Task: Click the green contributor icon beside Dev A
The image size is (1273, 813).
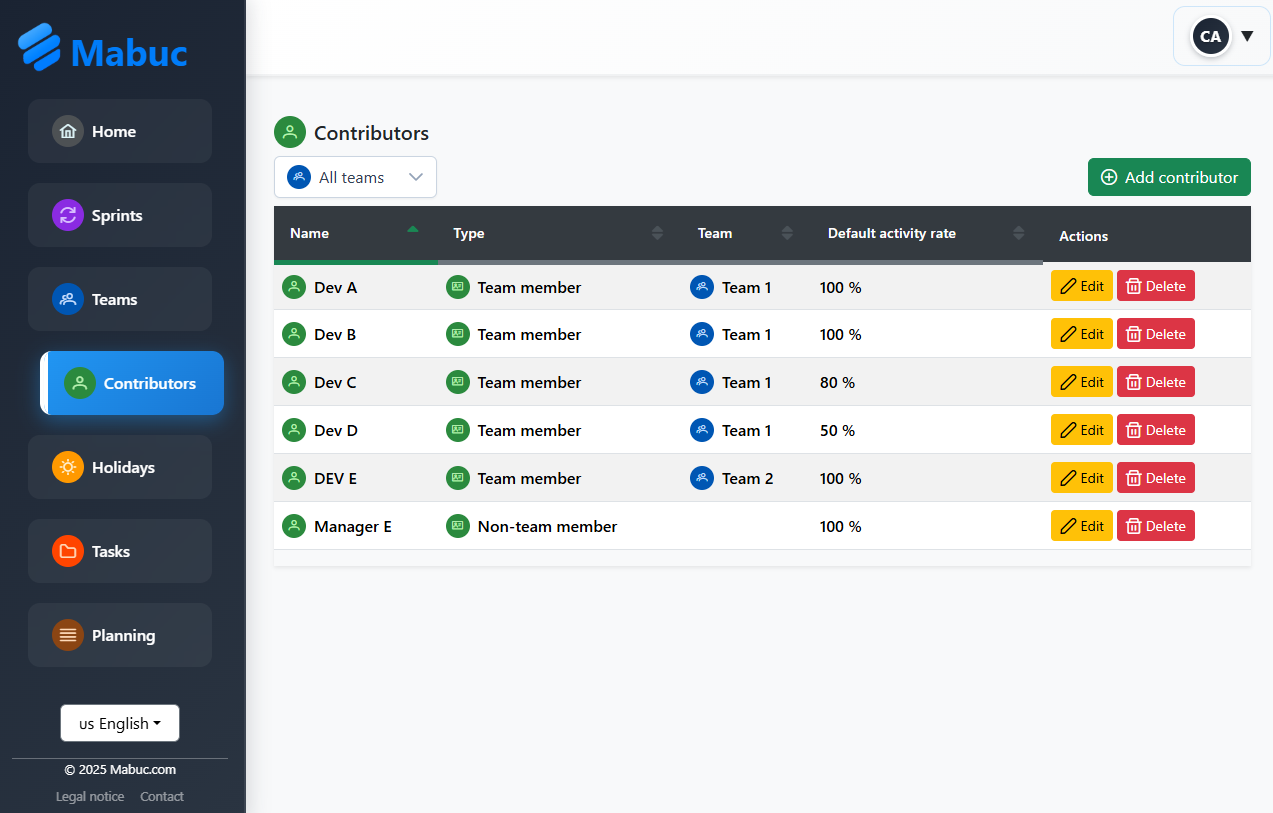Action: [294, 286]
